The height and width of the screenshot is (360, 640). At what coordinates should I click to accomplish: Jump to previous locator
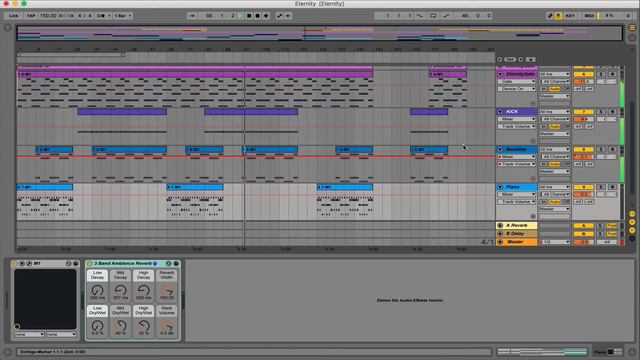pos(500,60)
